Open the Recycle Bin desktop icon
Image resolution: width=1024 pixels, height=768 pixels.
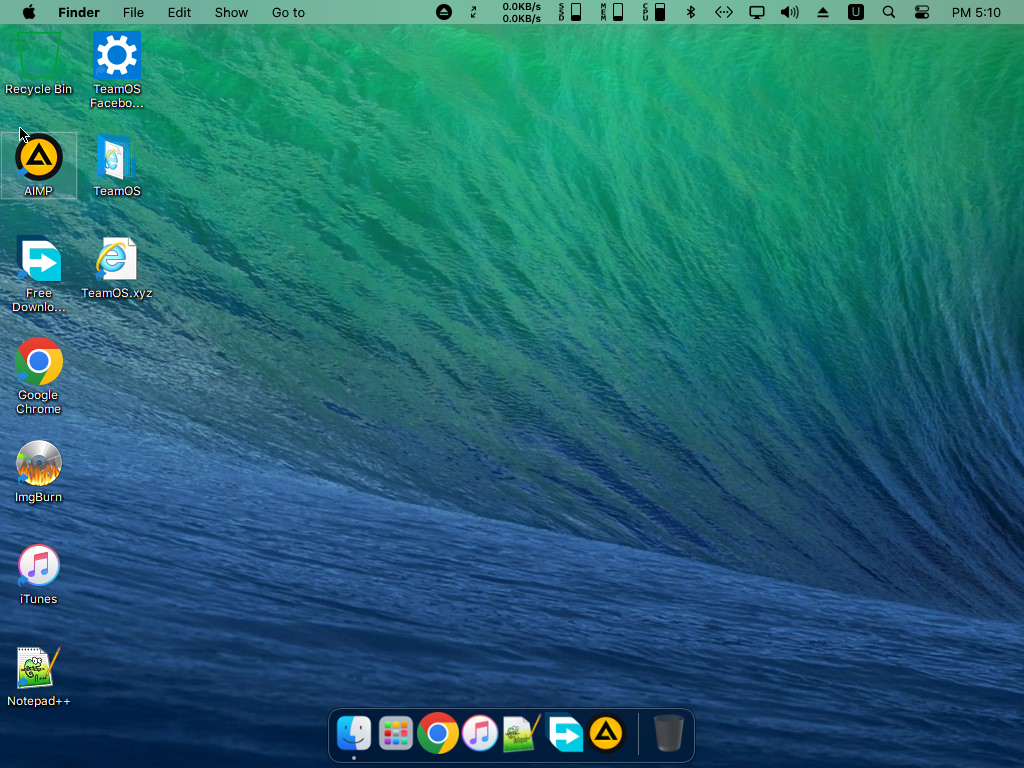tap(39, 64)
